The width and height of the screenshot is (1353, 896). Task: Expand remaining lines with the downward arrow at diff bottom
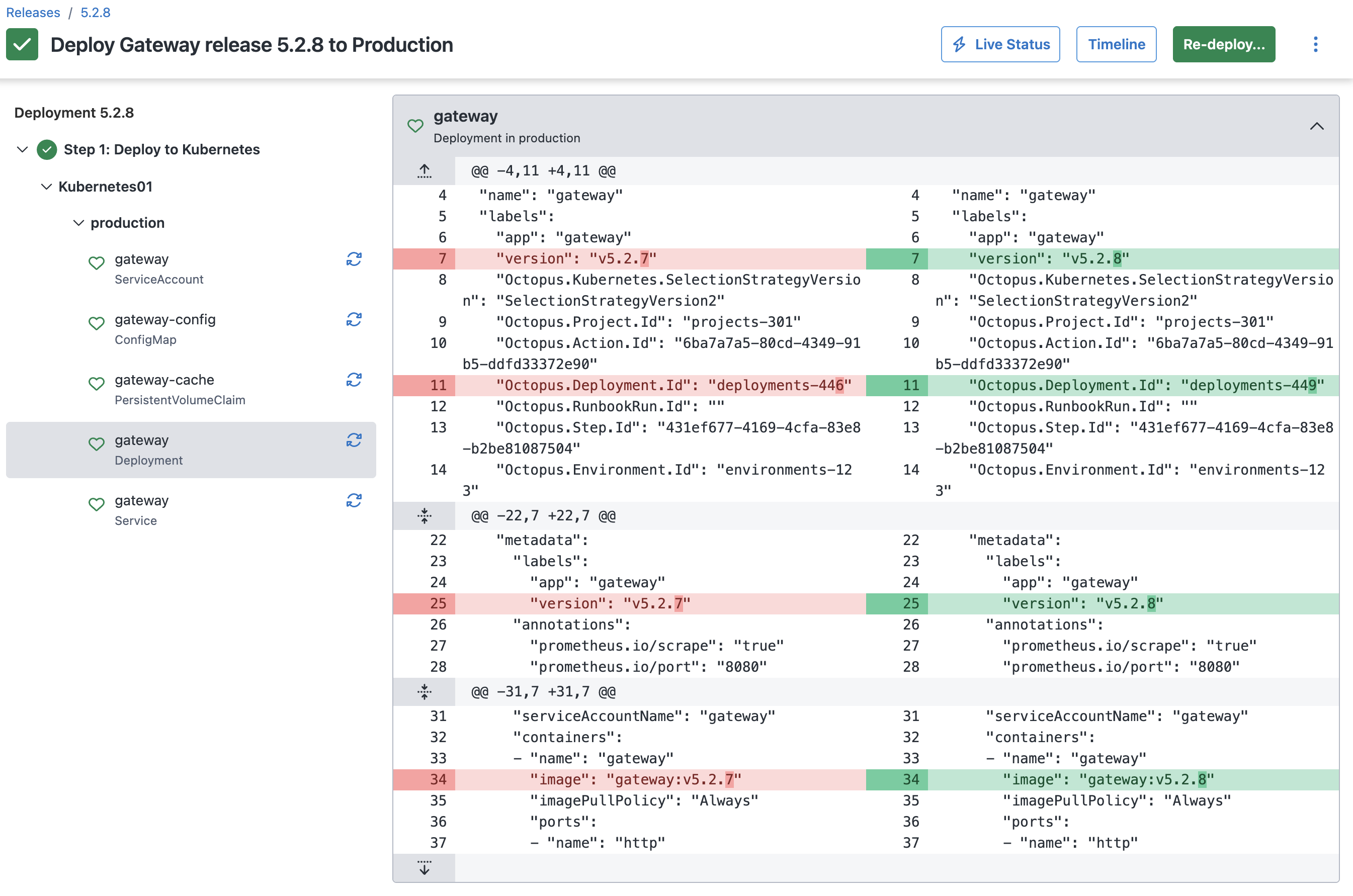coord(424,867)
